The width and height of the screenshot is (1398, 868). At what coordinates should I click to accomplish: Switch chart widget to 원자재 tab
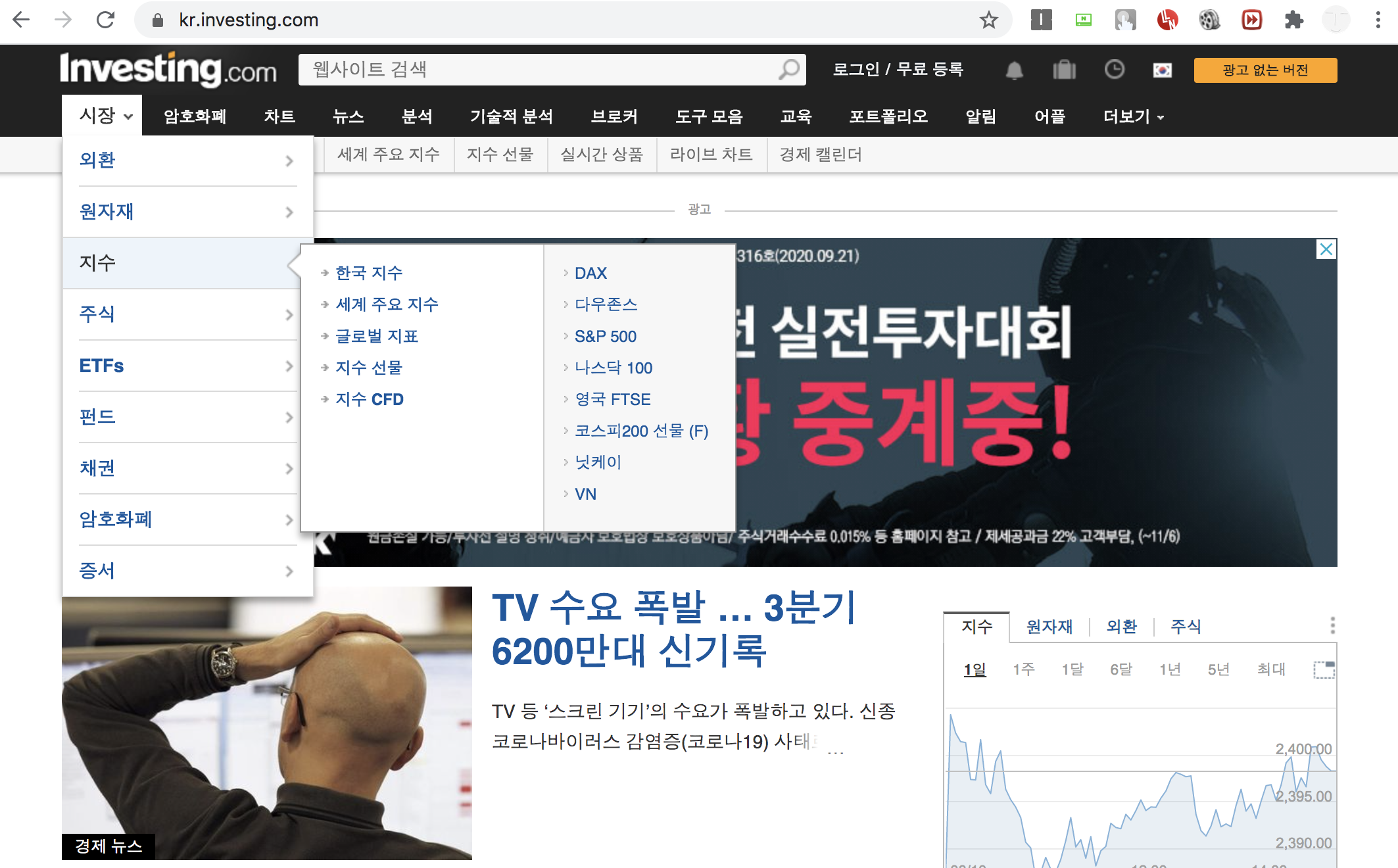coord(1049,627)
